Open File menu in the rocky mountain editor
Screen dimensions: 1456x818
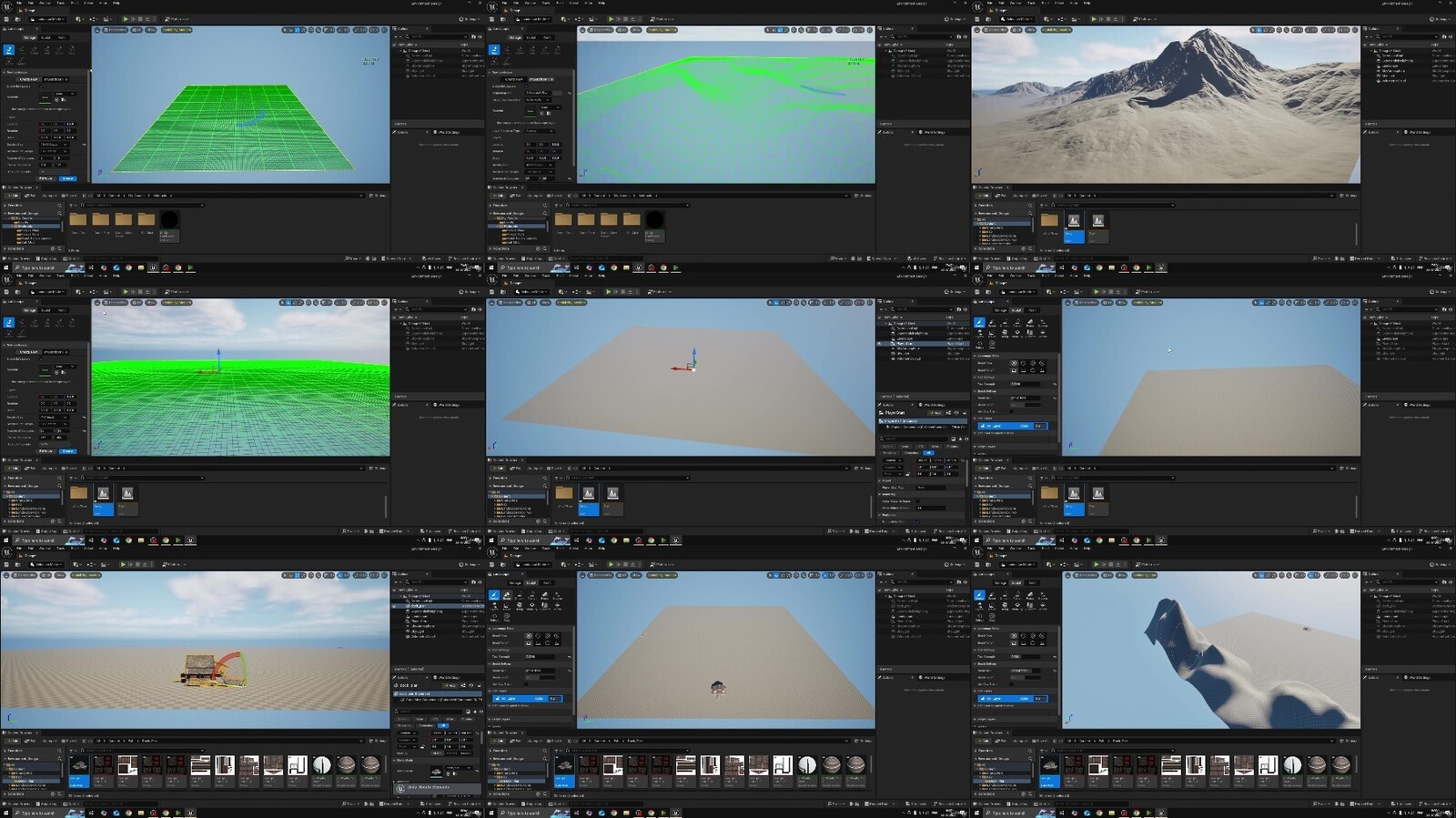click(x=991, y=3)
